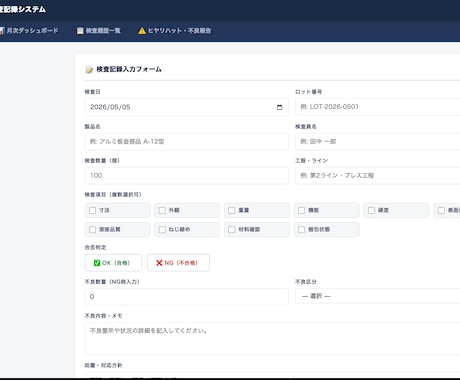The image size is (460, 380).
Task: Focus the ロット番号 input field
Action: (x=378, y=107)
